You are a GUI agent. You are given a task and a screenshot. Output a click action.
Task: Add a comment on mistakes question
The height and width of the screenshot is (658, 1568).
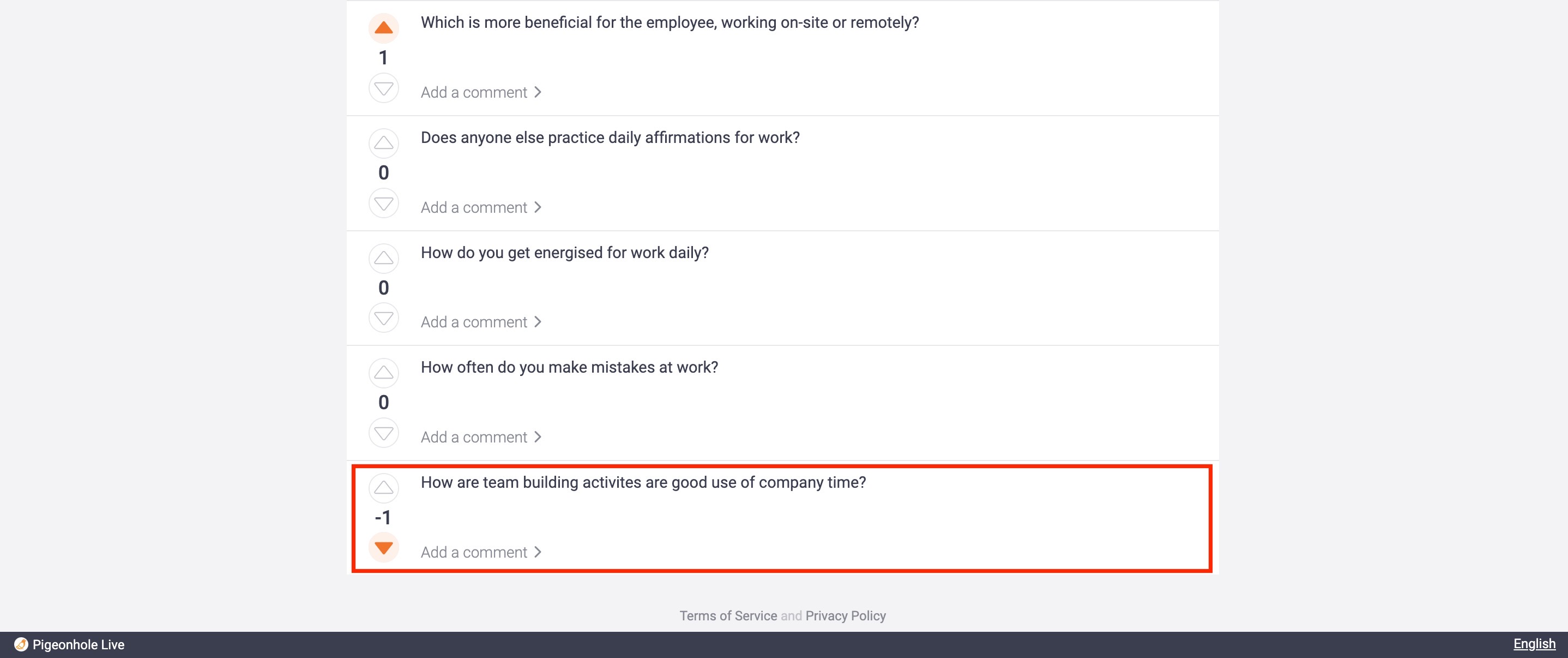481,437
